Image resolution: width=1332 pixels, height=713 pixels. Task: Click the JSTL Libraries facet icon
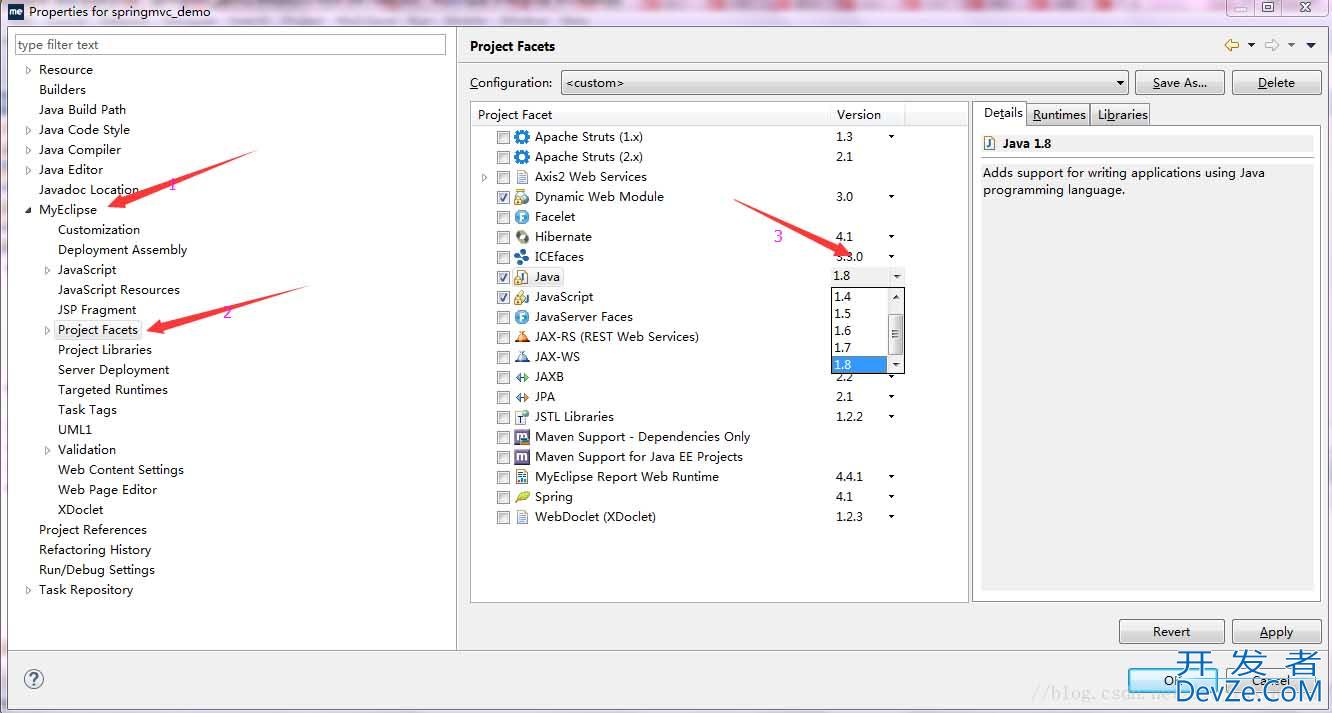[x=521, y=417]
